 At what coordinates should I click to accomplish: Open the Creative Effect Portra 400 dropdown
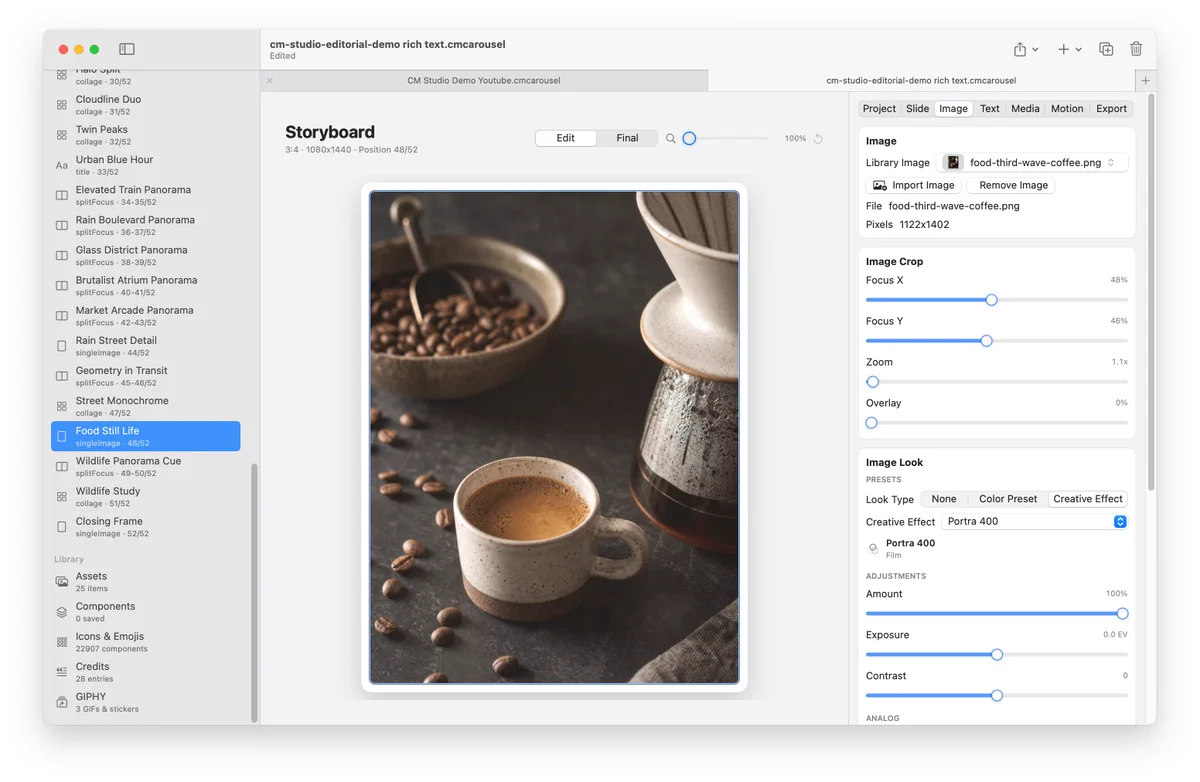pos(1034,521)
